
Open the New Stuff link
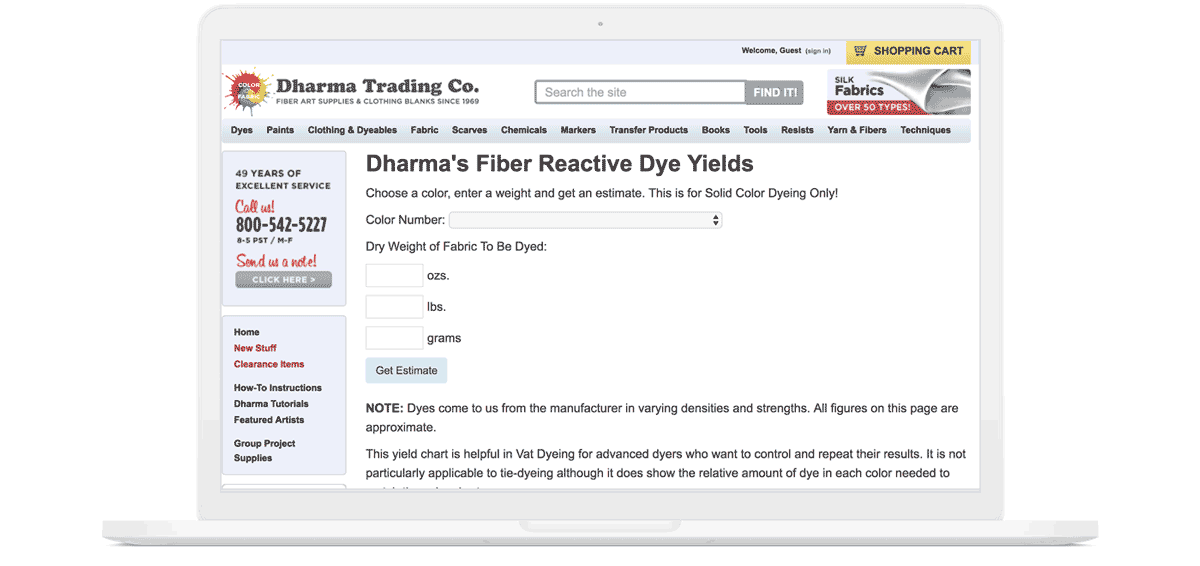(255, 348)
